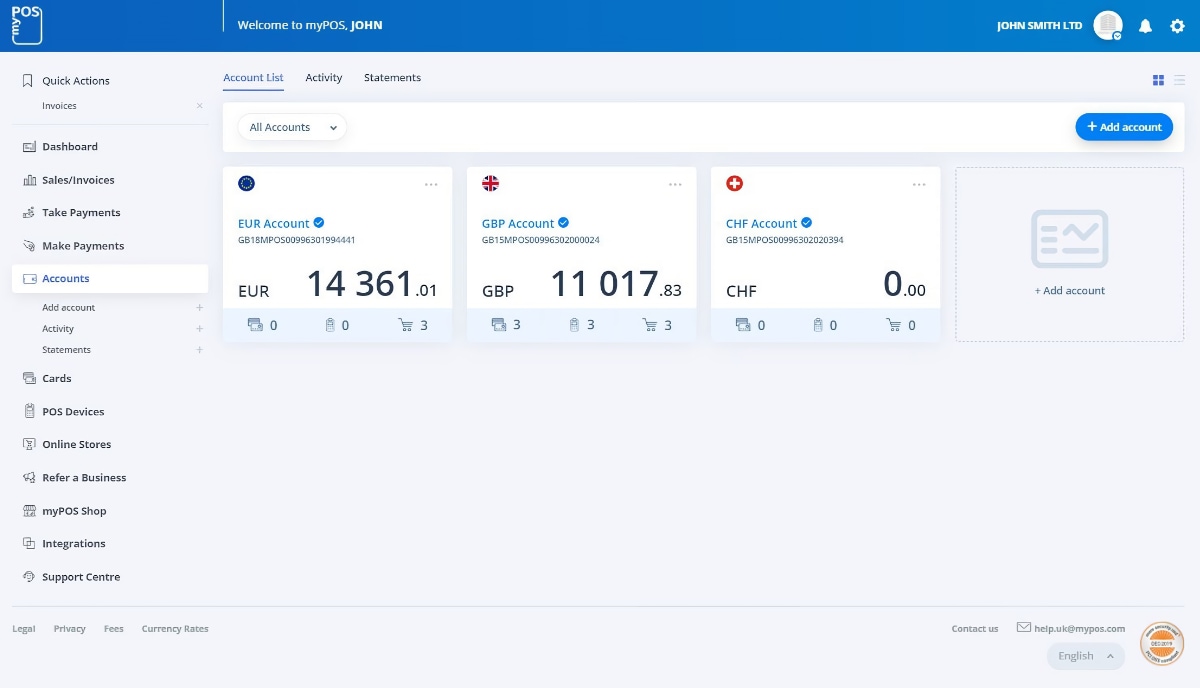The height and width of the screenshot is (688, 1200).
Task: Click the EUR IBAN GB18MPOS00996301994441
Action: (x=297, y=241)
